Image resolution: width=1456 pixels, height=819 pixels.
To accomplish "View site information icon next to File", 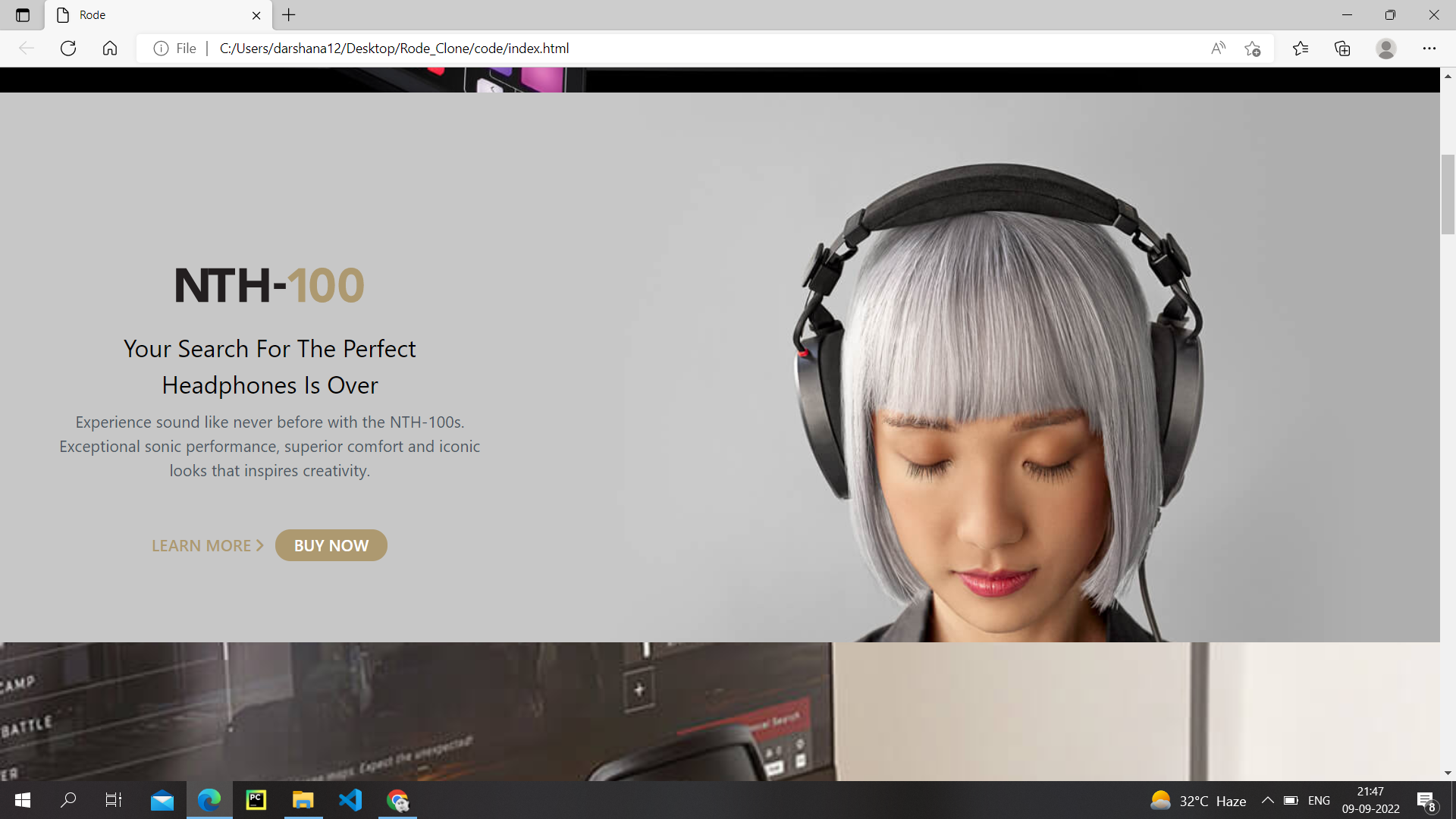I will tap(161, 49).
